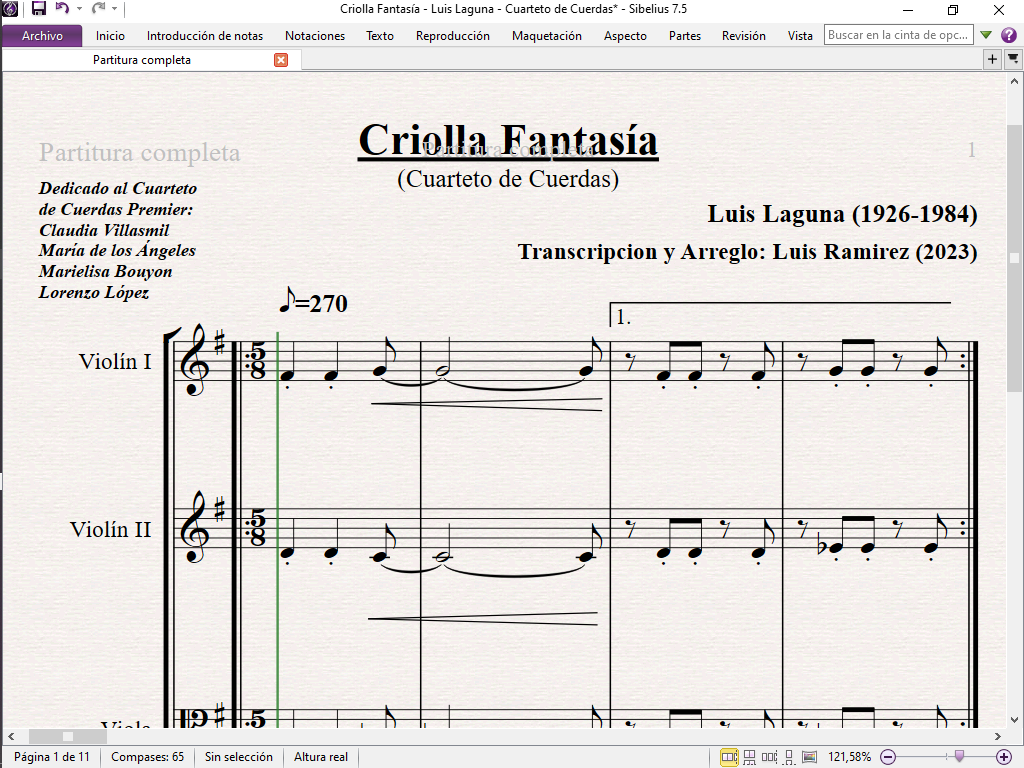Switch to the Reproducción tab
The width and height of the screenshot is (1024, 768).
(453, 36)
